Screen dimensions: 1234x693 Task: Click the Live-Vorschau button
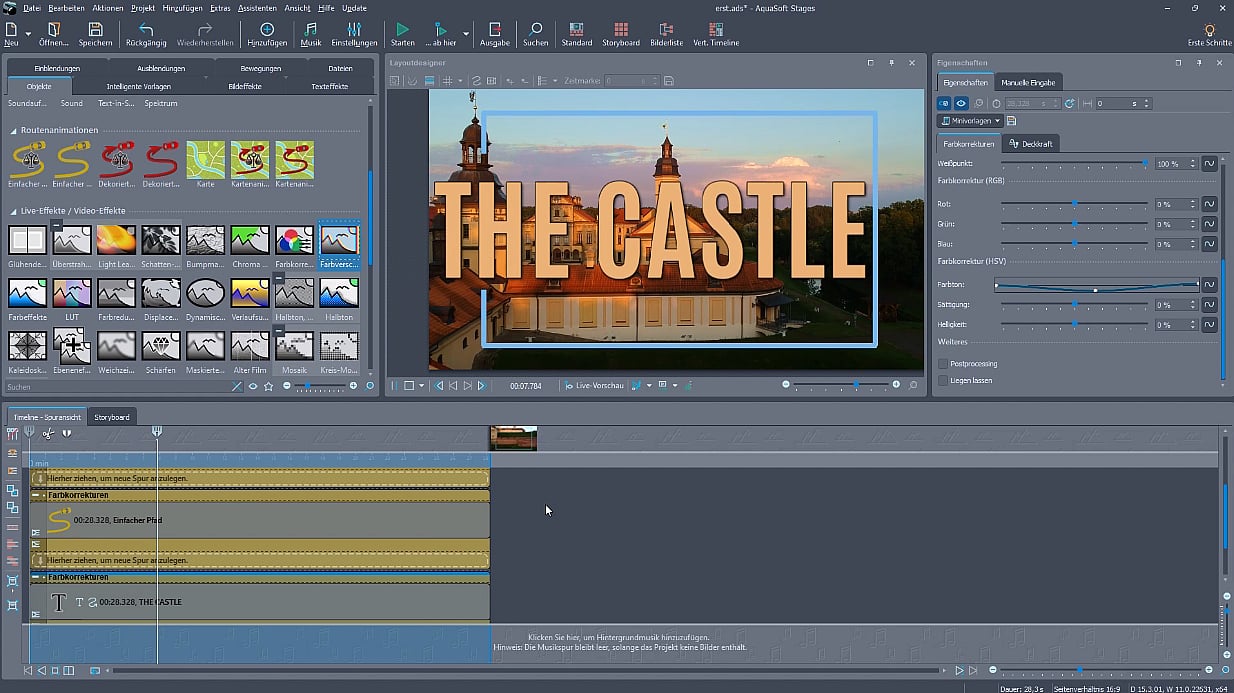click(593, 385)
